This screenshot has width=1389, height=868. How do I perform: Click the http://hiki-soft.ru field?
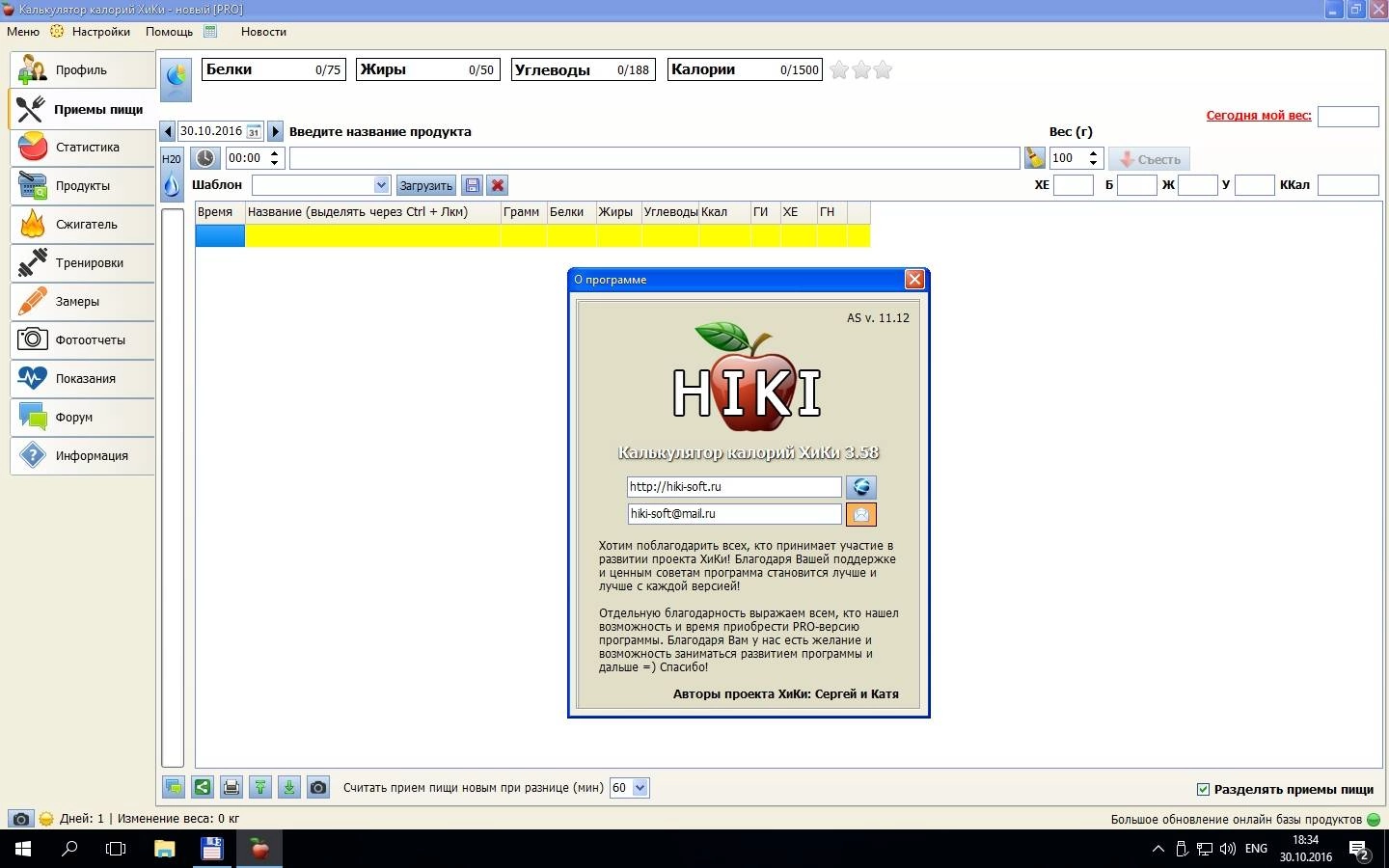734,487
